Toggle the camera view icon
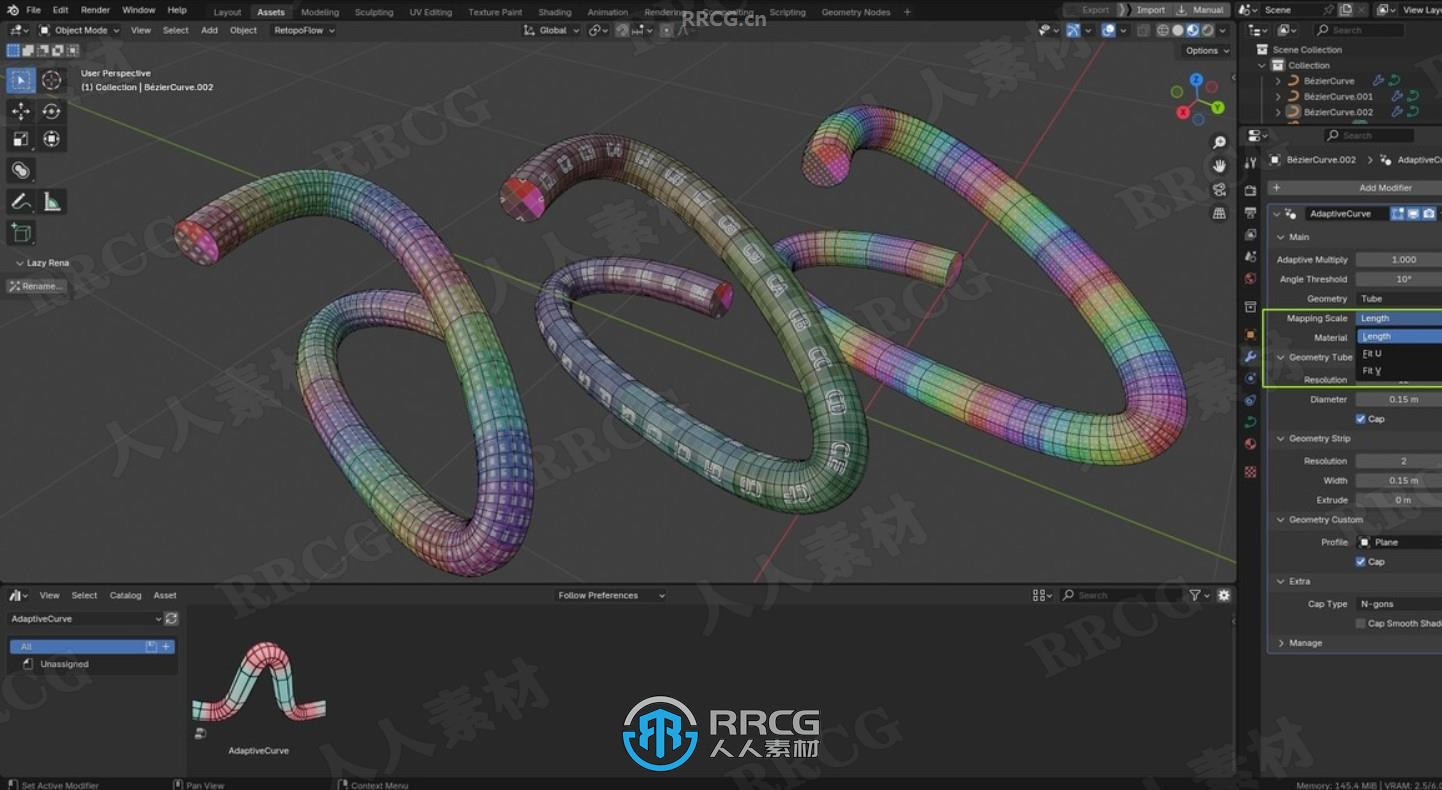This screenshot has height=790, width=1442. click(x=1219, y=189)
